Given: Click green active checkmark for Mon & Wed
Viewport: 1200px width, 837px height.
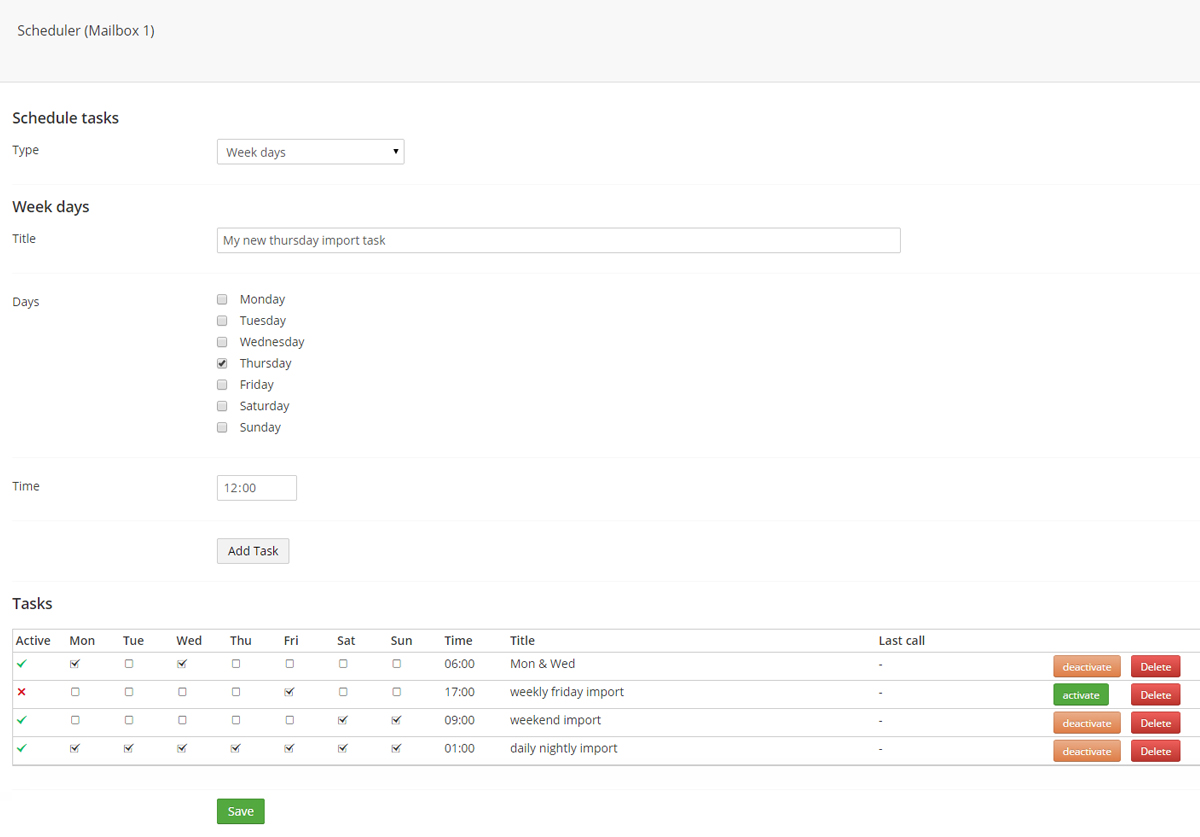Looking at the screenshot, I should coord(21,664).
